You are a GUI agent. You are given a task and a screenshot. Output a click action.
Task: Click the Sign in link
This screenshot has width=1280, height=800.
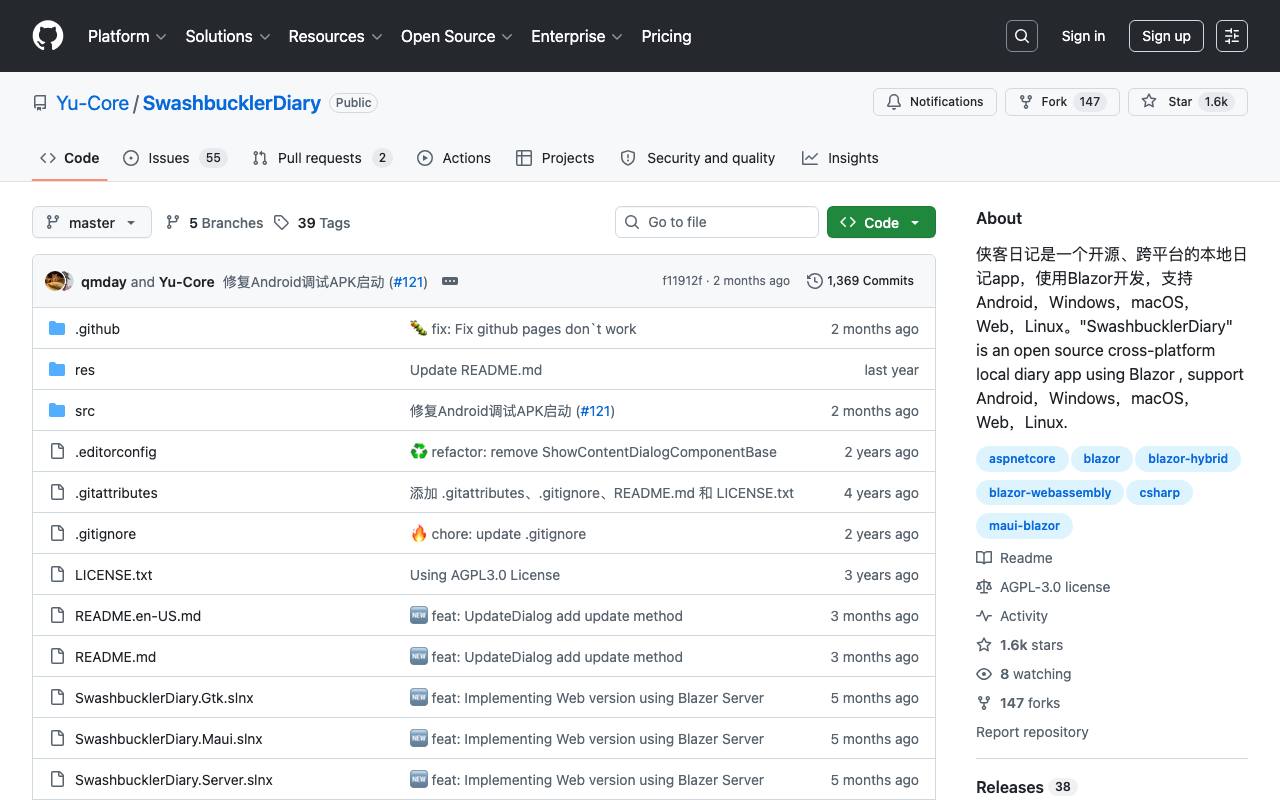(1083, 36)
